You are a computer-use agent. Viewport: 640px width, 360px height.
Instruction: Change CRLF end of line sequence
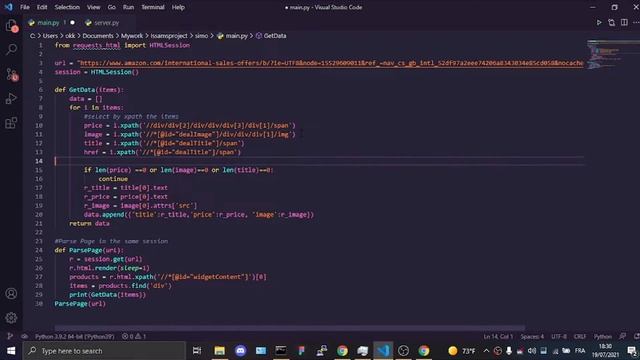pyautogui.click(x=580, y=336)
